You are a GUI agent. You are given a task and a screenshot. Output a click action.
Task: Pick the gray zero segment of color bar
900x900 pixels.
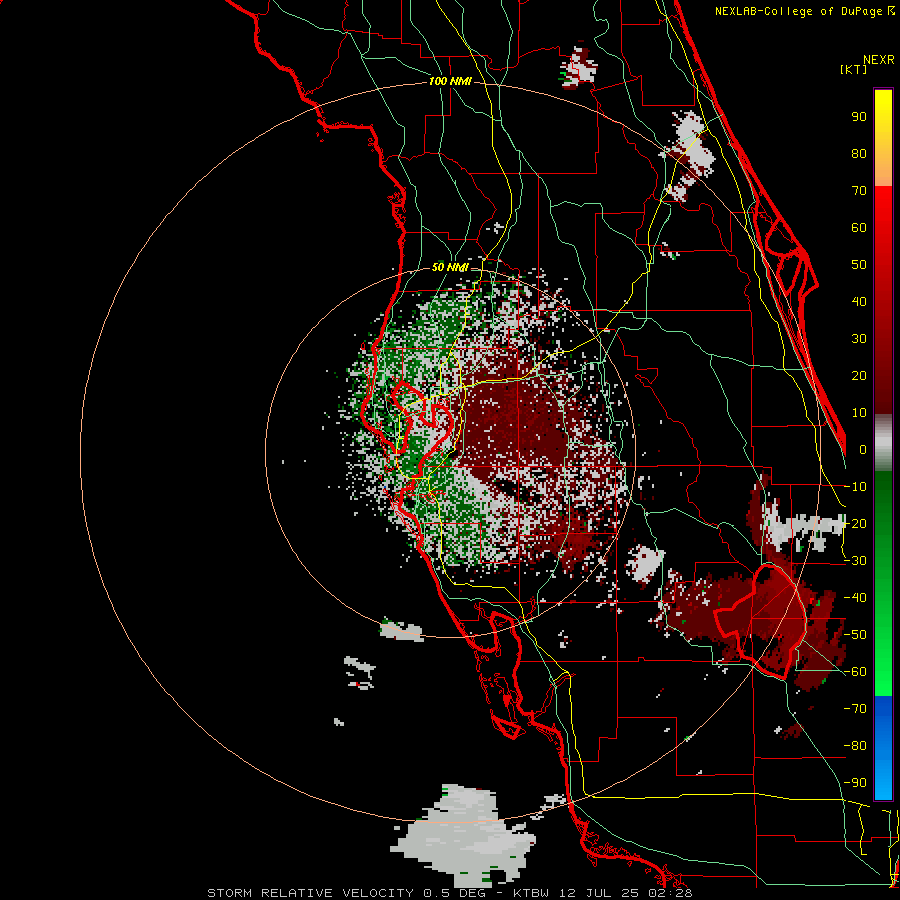(883, 443)
